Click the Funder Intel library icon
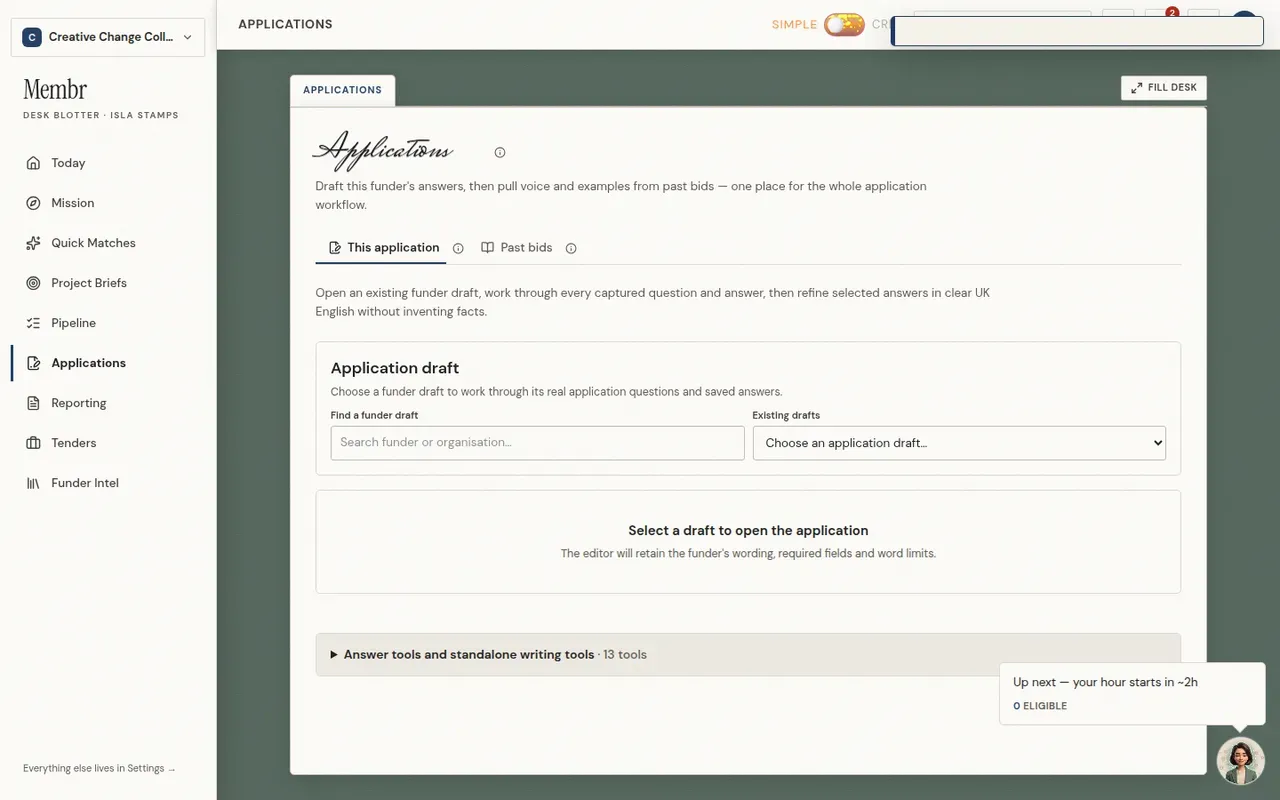Viewport: 1280px width, 800px height. tap(33, 483)
